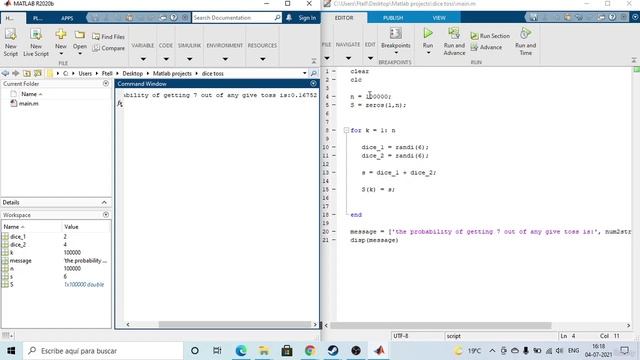Open Steam from taskbar
Screen dimensions: 640x360
333,351
